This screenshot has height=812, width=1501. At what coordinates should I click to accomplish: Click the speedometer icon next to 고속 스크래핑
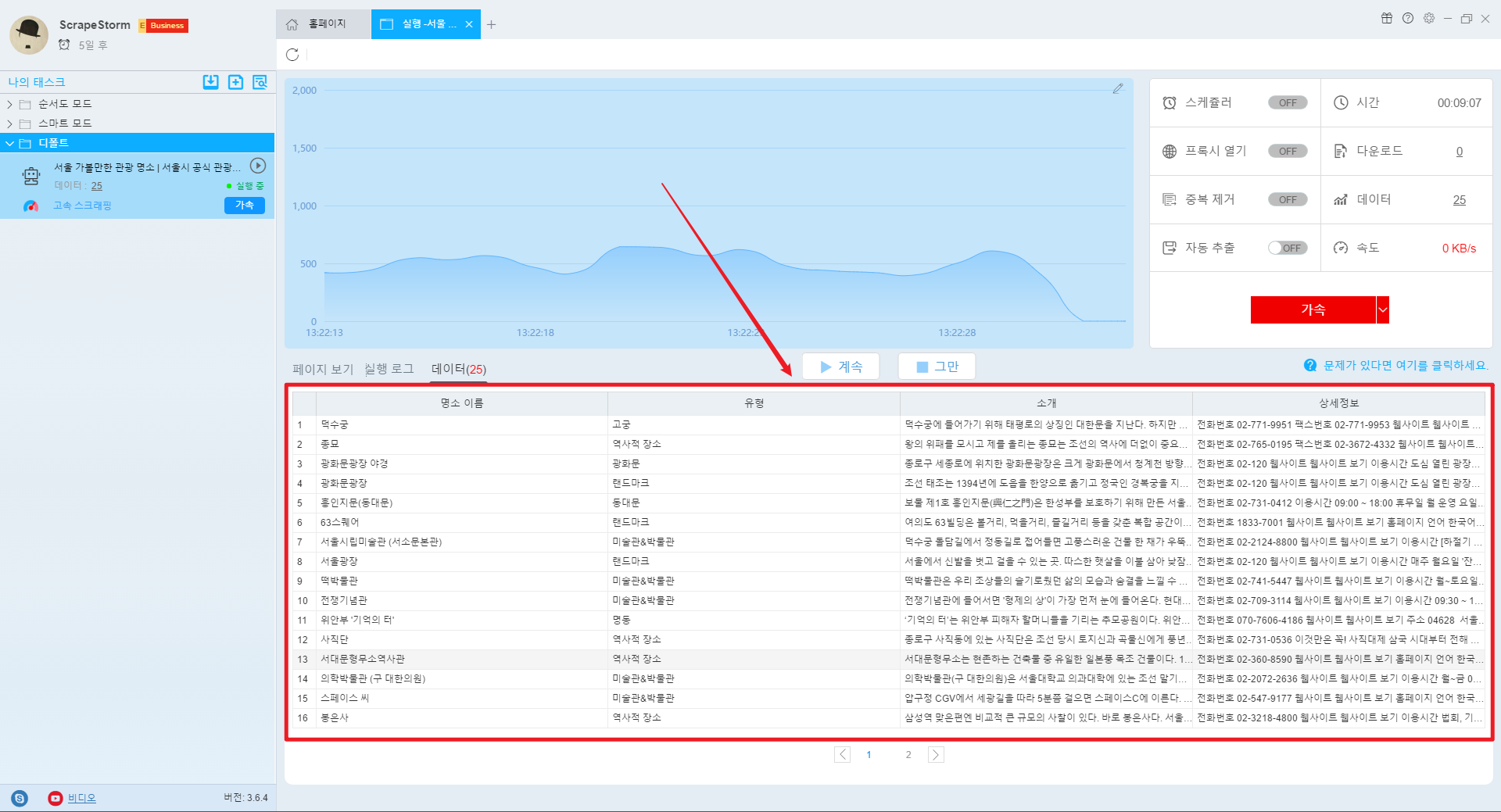tap(31, 206)
